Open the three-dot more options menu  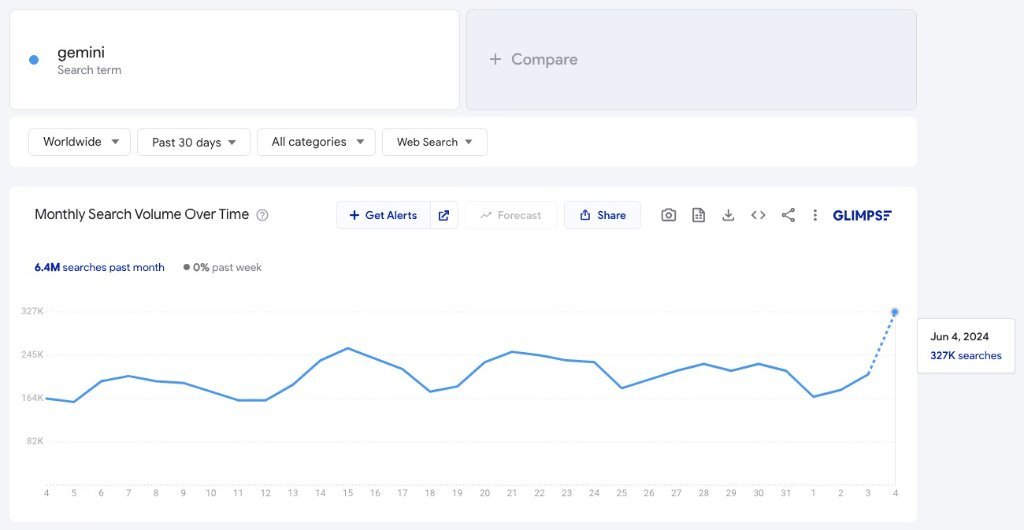point(815,215)
